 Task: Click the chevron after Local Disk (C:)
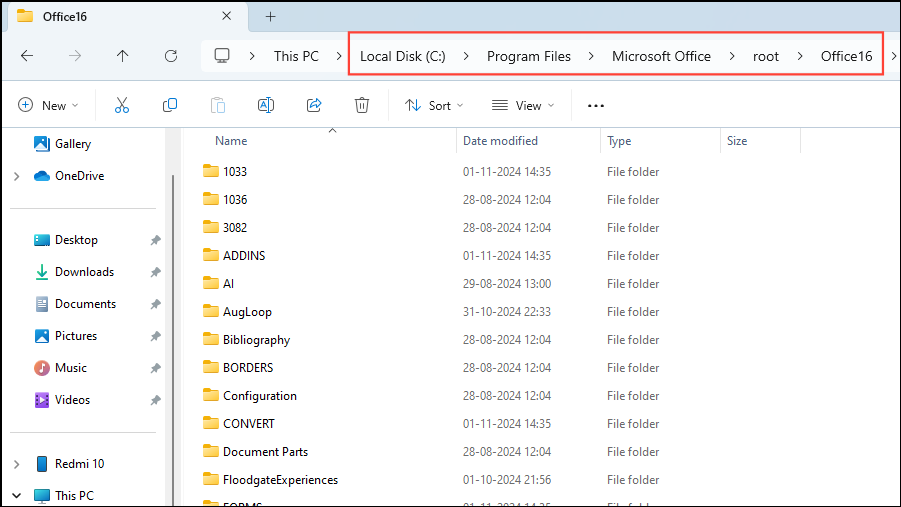click(x=466, y=56)
